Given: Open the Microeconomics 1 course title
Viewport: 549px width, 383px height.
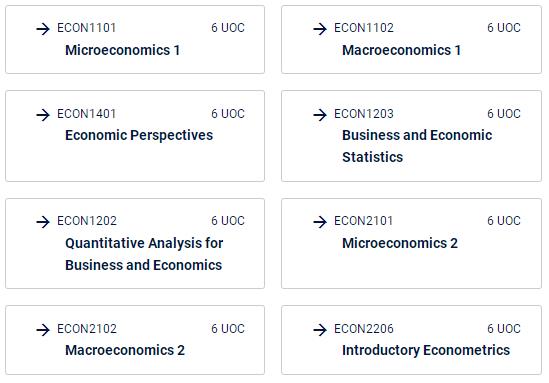Looking at the screenshot, I should 123,50.
